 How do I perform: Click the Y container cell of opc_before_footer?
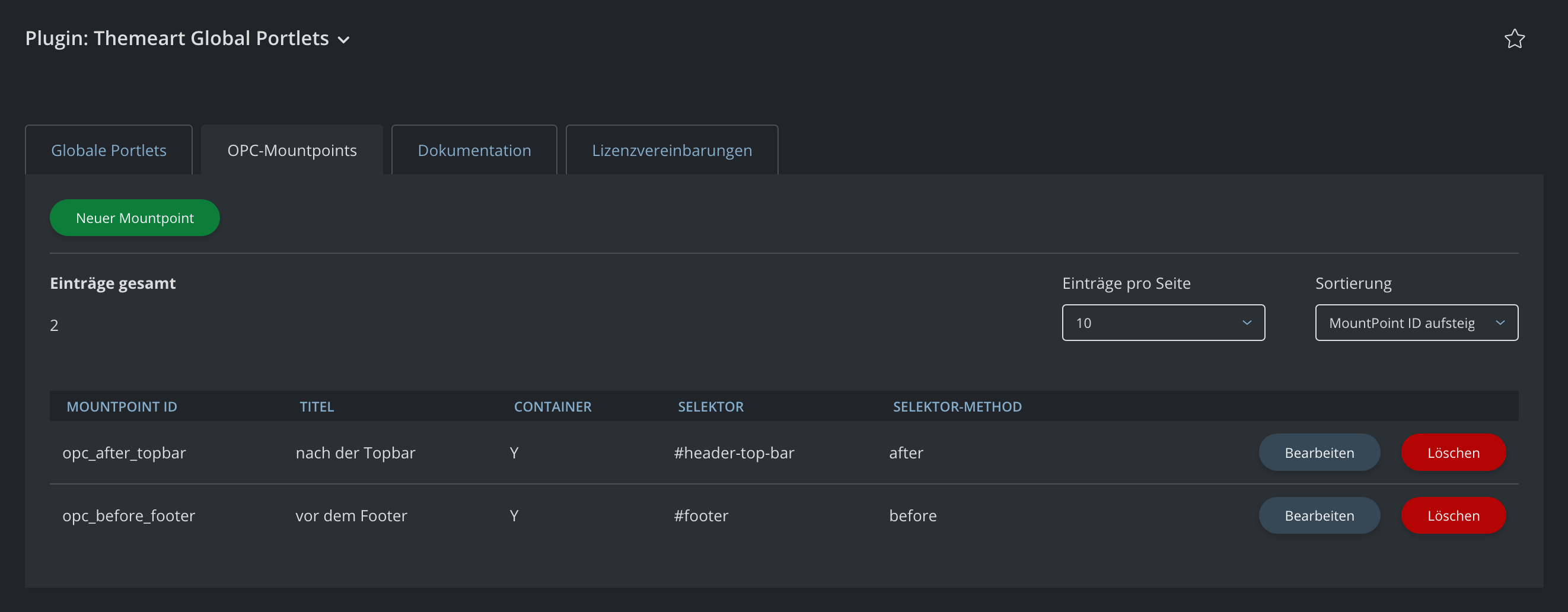(x=514, y=516)
